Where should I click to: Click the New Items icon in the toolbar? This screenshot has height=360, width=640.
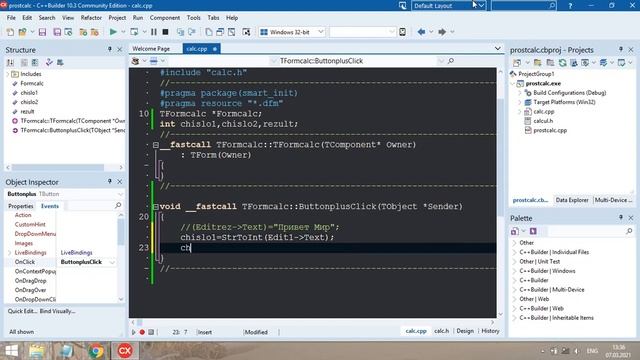point(10,32)
